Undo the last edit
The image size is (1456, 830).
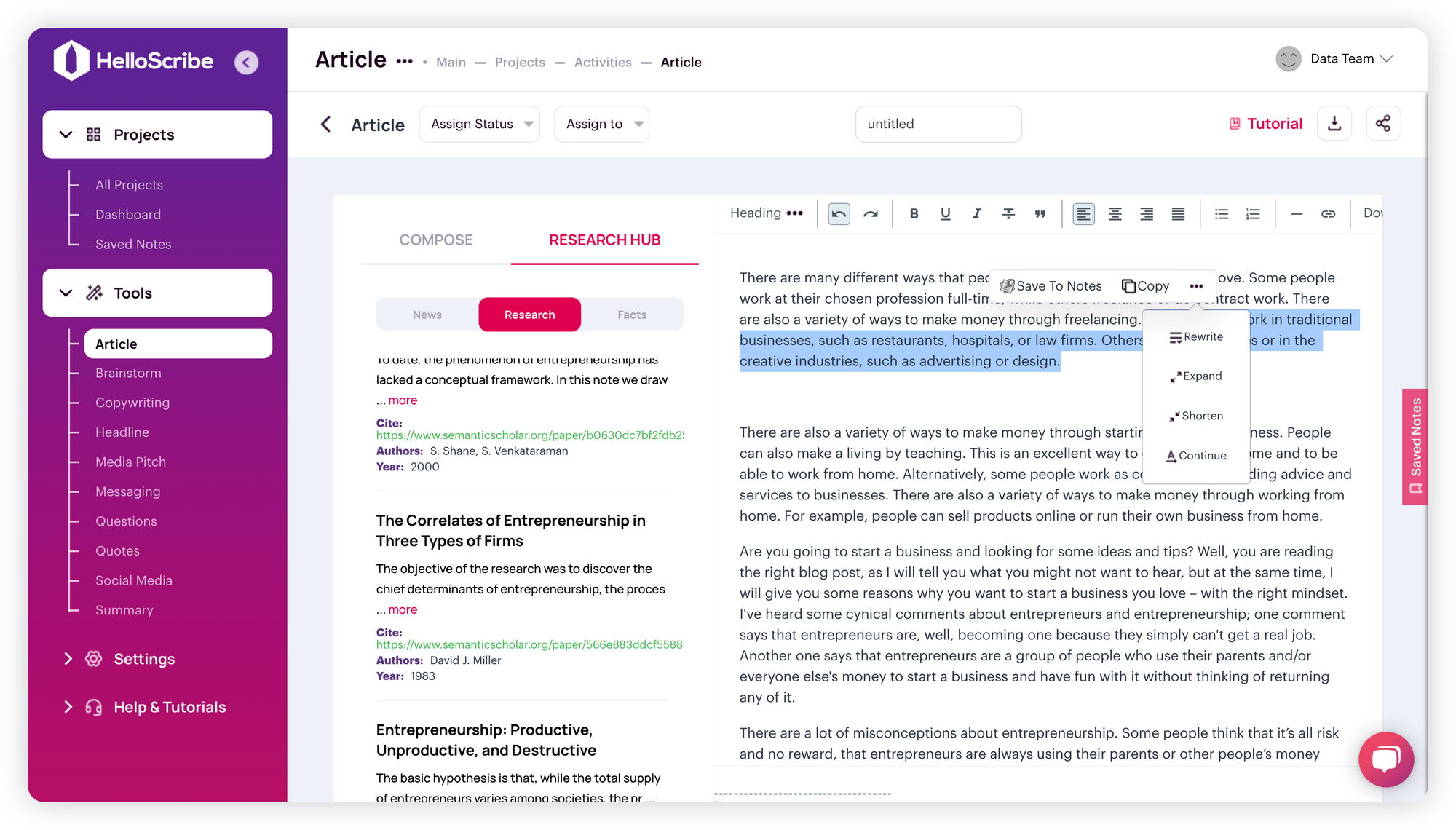point(839,213)
